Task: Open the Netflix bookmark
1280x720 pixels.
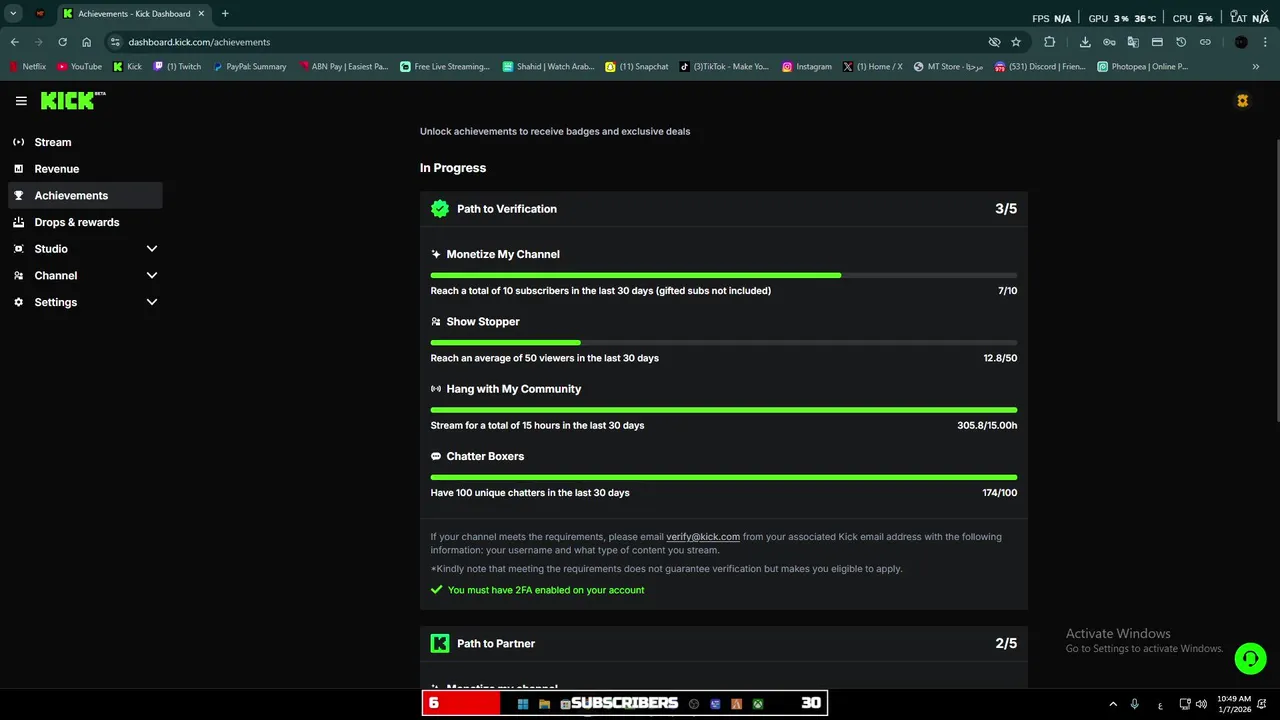Action: coord(27,67)
